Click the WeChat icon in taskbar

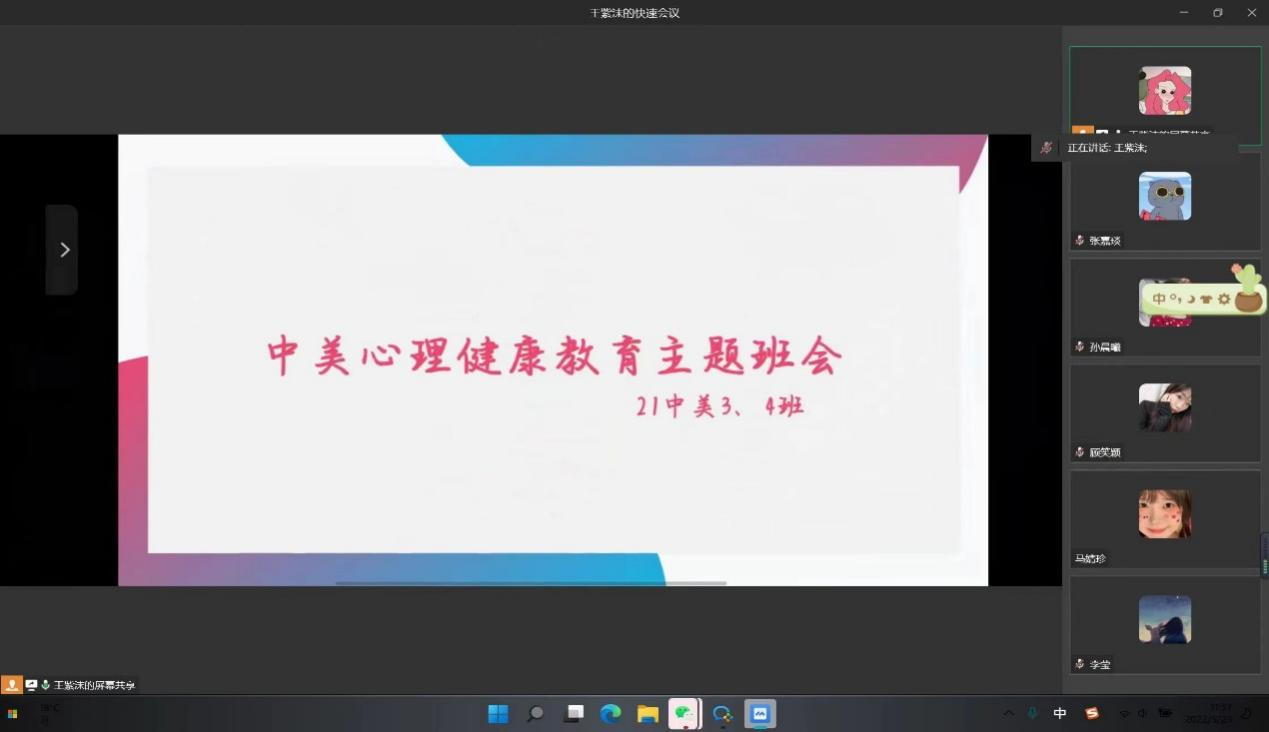pos(684,714)
